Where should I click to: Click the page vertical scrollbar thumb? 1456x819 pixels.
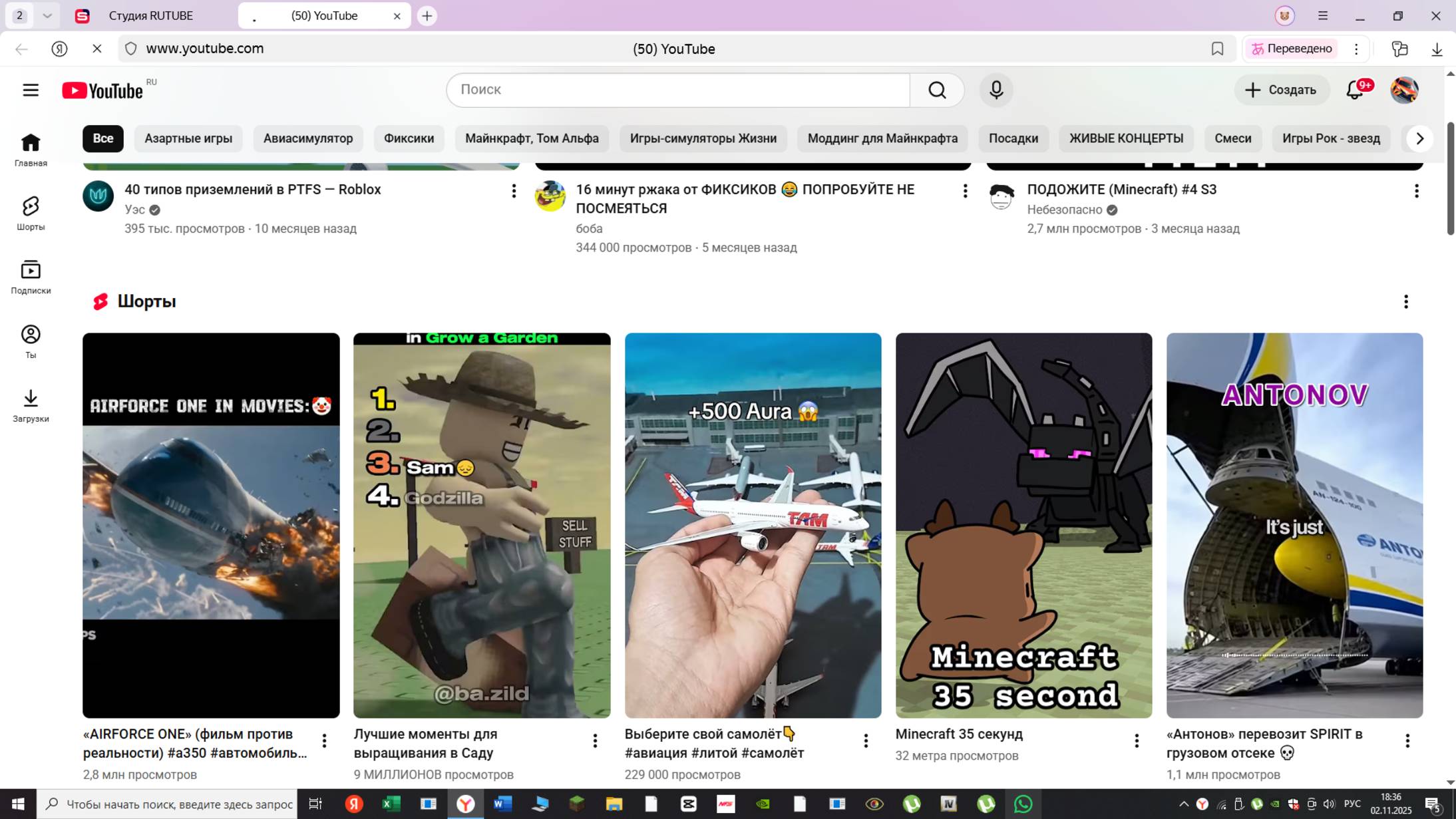click(x=1450, y=178)
